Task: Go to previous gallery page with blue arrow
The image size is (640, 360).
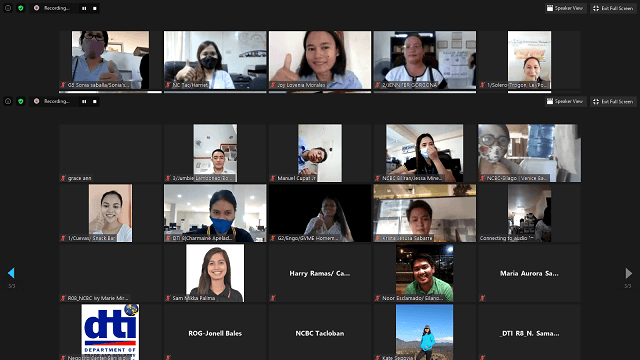Action: coord(11,273)
